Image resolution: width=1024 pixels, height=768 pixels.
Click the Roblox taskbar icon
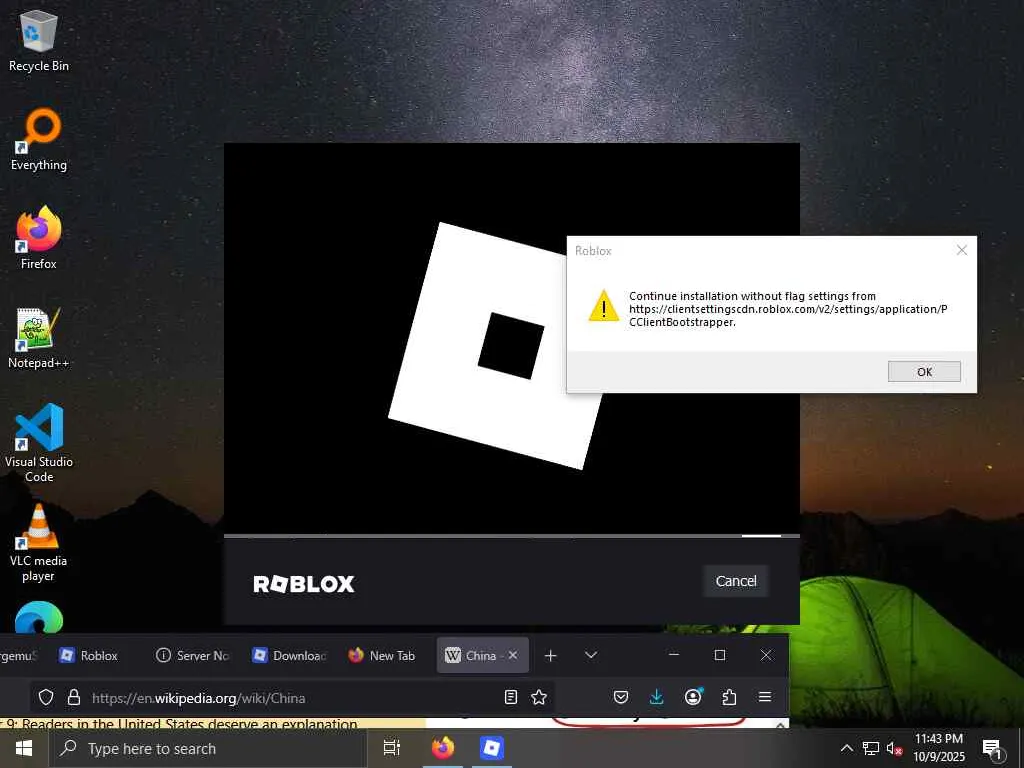point(491,748)
